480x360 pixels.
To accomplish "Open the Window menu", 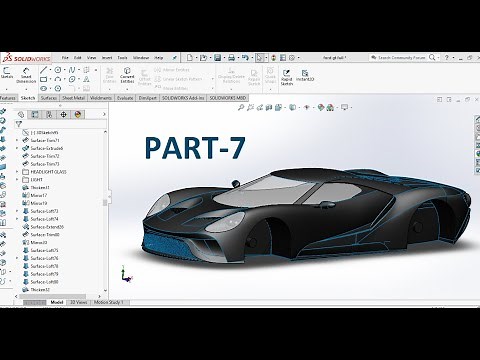I will click(141, 58).
